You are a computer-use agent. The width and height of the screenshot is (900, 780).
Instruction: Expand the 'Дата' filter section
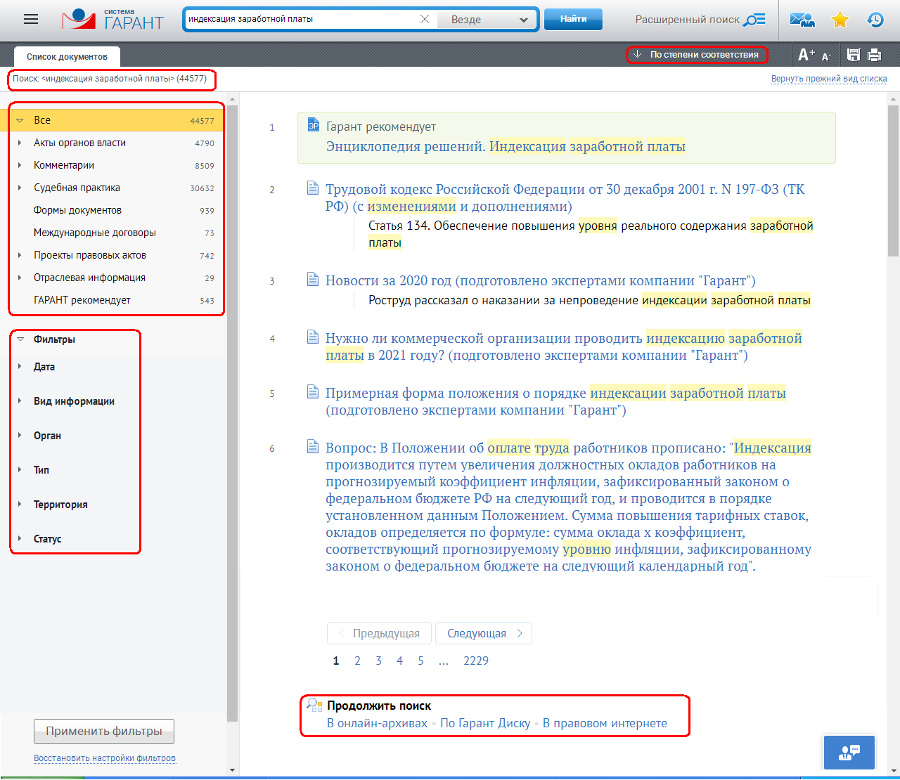pos(20,367)
